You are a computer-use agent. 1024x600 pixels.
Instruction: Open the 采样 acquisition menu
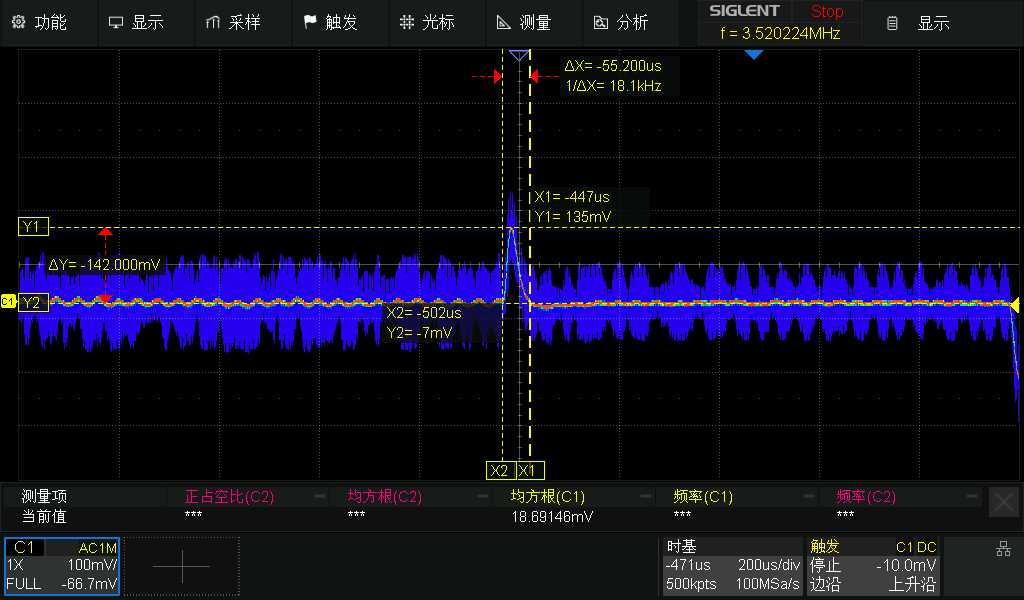pos(234,22)
